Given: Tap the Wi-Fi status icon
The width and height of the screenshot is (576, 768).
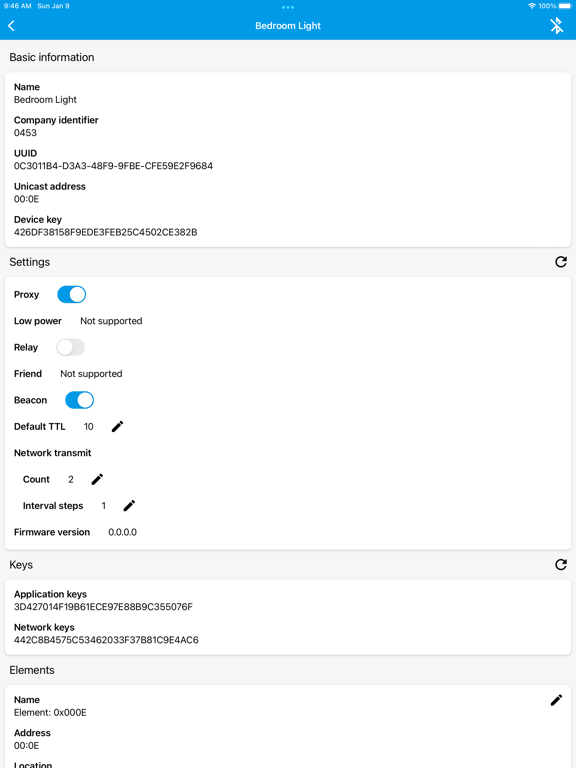Looking at the screenshot, I should tap(532, 6).
